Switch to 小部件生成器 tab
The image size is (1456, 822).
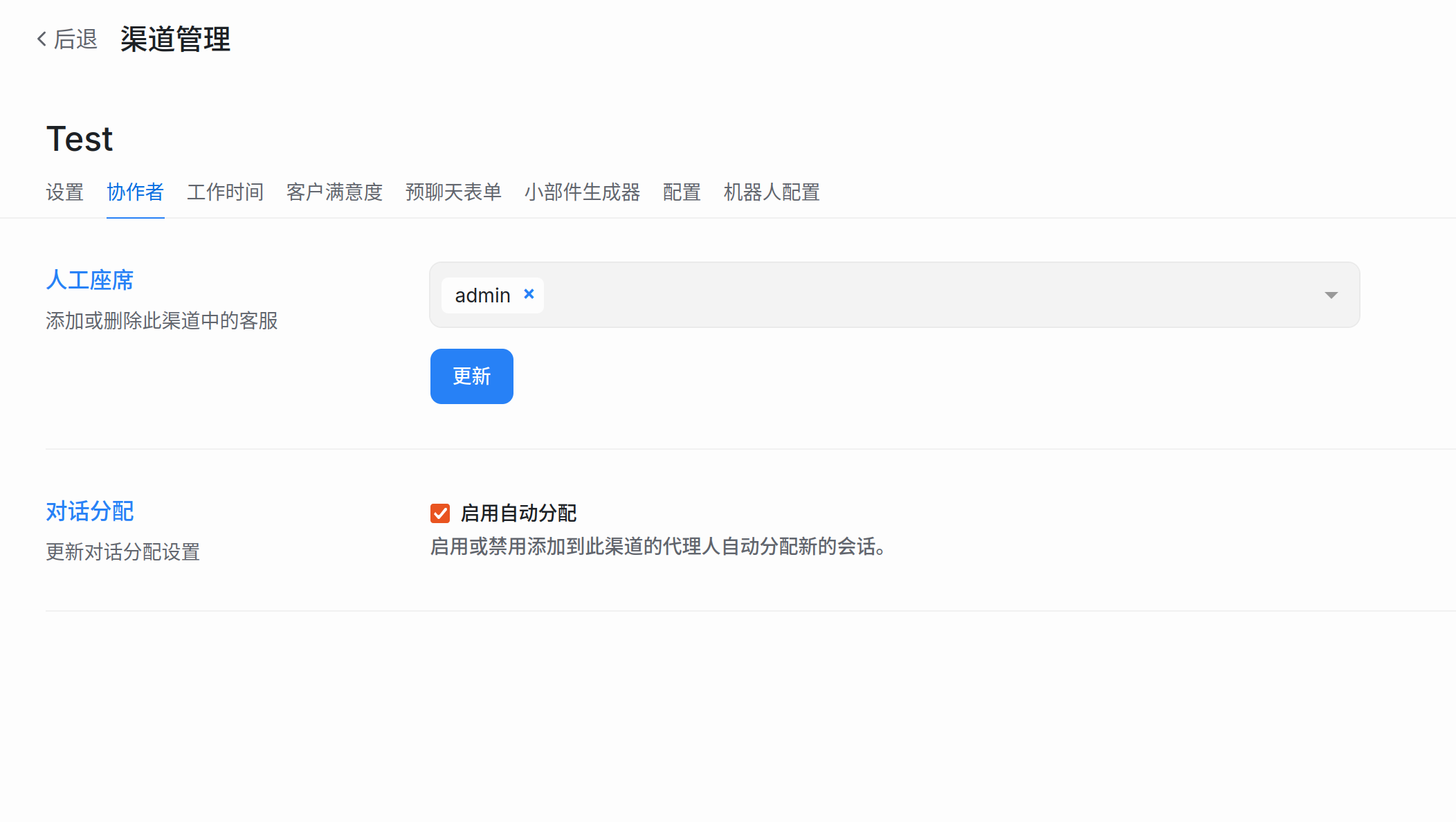tap(582, 192)
